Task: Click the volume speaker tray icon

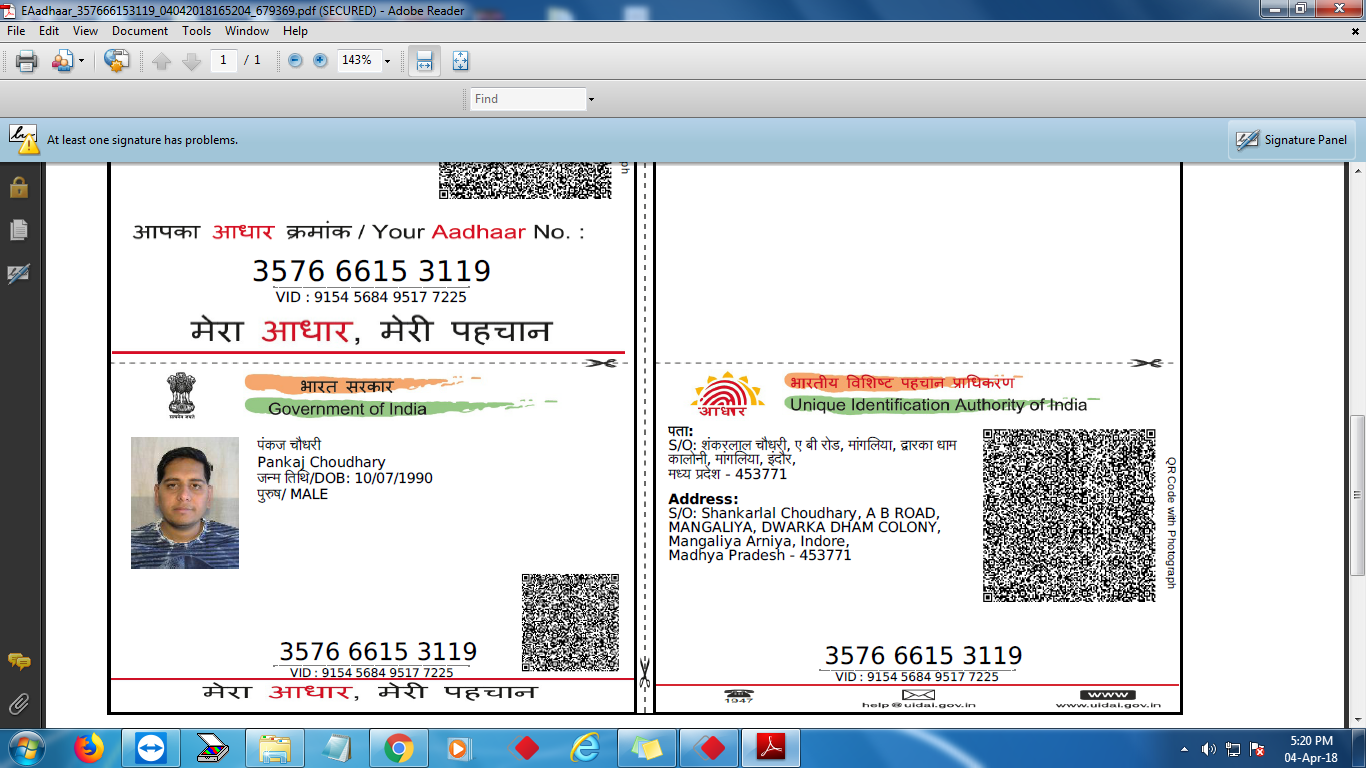Action: [x=1209, y=749]
